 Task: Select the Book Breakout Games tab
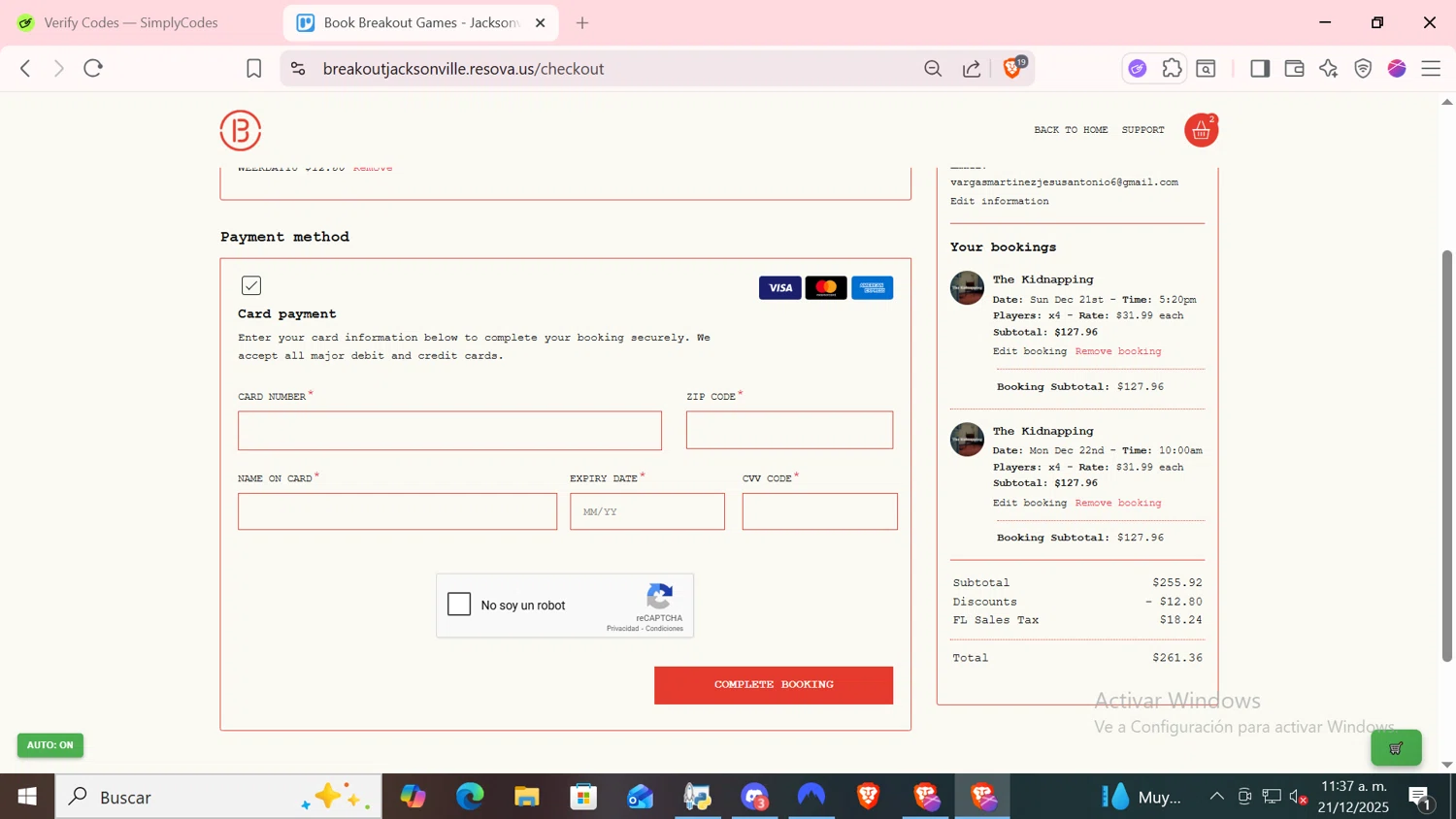[x=421, y=22]
